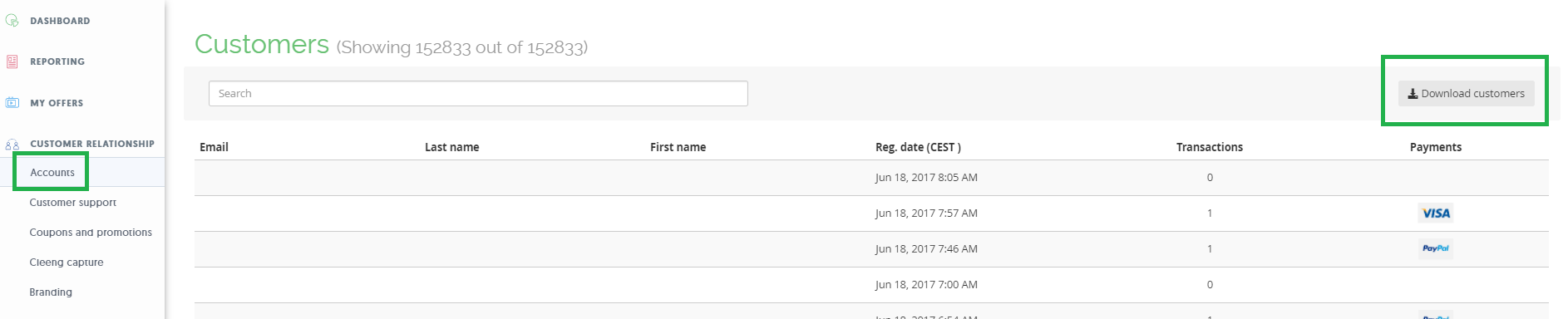
Task: Click the Download customers button
Action: (1466, 94)
